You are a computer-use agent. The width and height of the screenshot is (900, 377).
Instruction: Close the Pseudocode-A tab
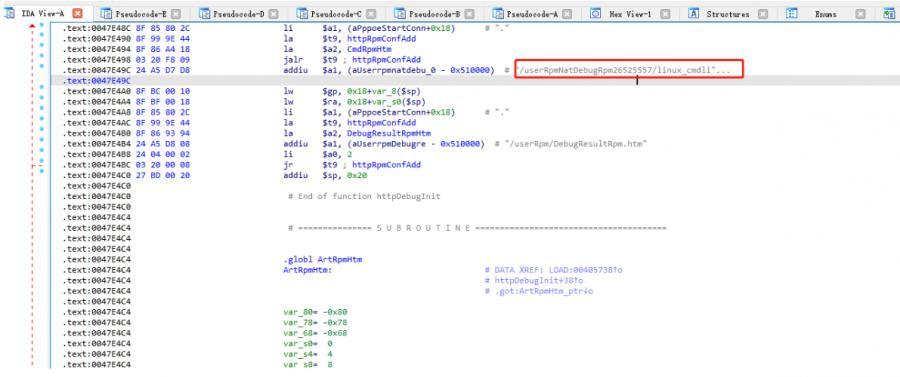click(568, 13)
